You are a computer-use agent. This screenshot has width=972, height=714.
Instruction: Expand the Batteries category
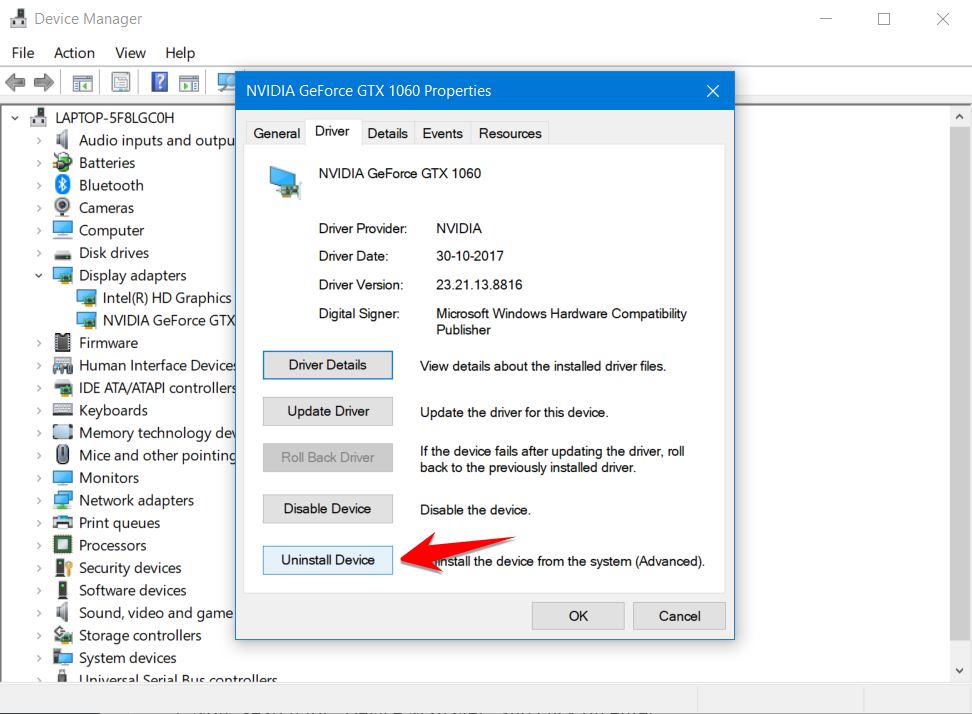(39, 163)
